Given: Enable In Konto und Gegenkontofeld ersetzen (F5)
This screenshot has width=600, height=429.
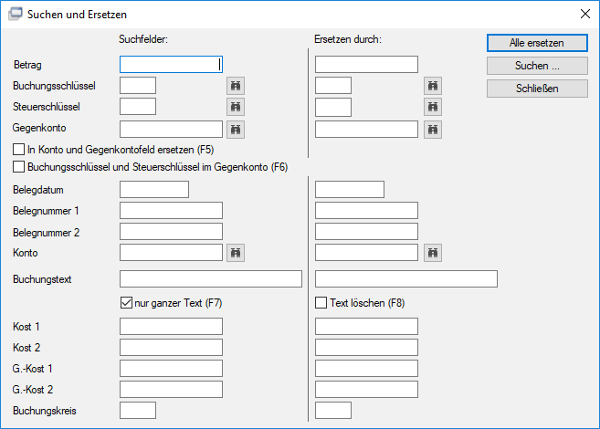Looking at the screenshot, I should pyautogui.click(x=19, y=149).
